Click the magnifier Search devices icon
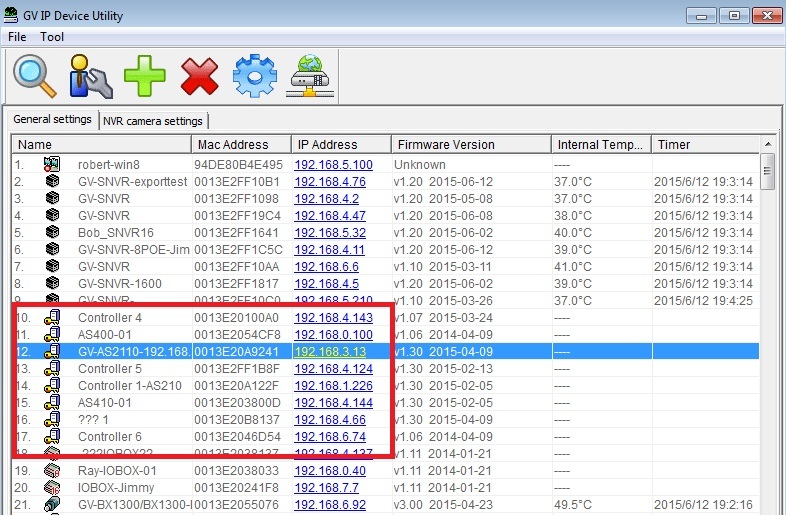 [x=35, y=76]
